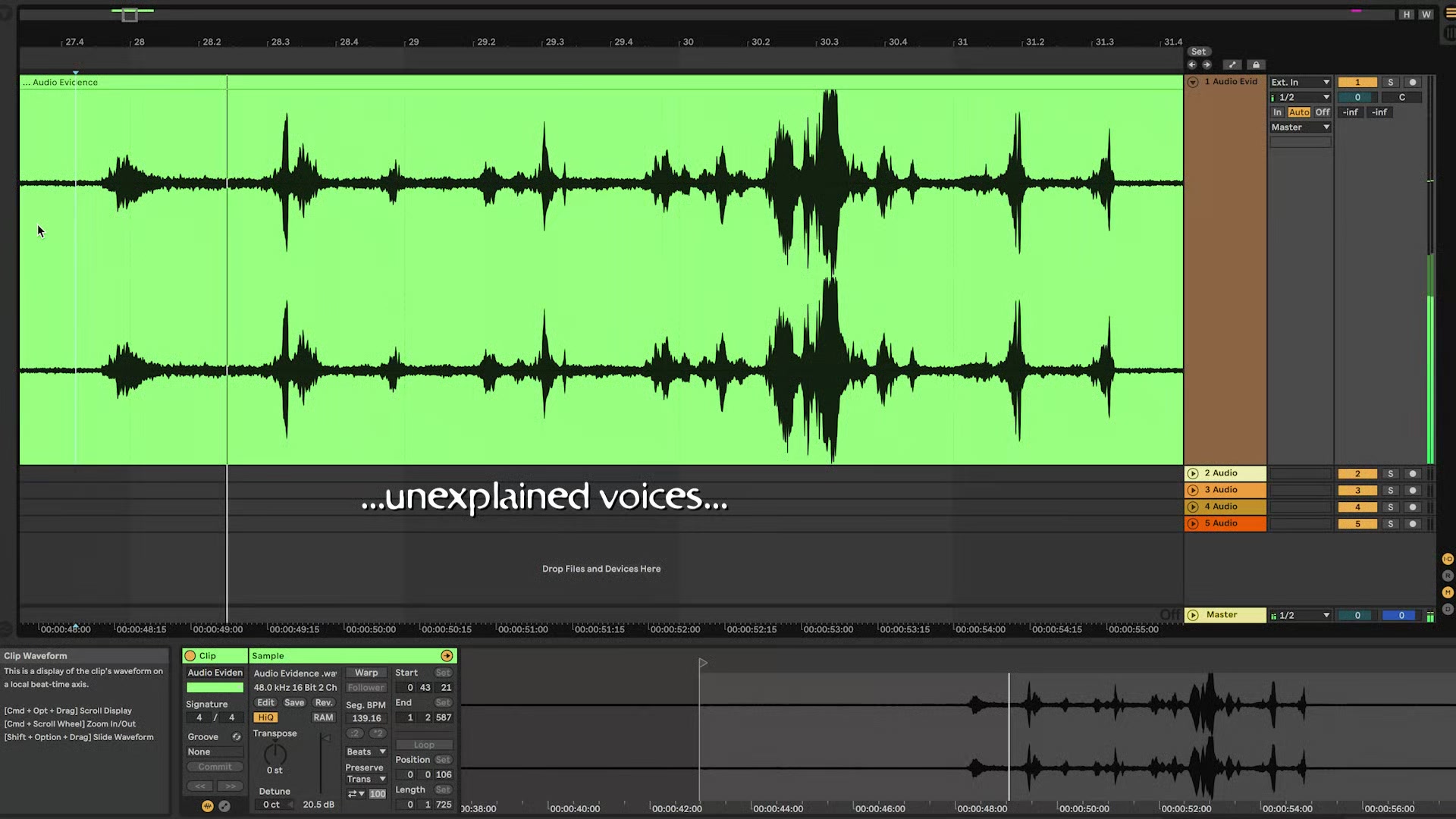Toggle the automation mode button
Screen dimensions: 1456x819
click(x=1232, y=65)
